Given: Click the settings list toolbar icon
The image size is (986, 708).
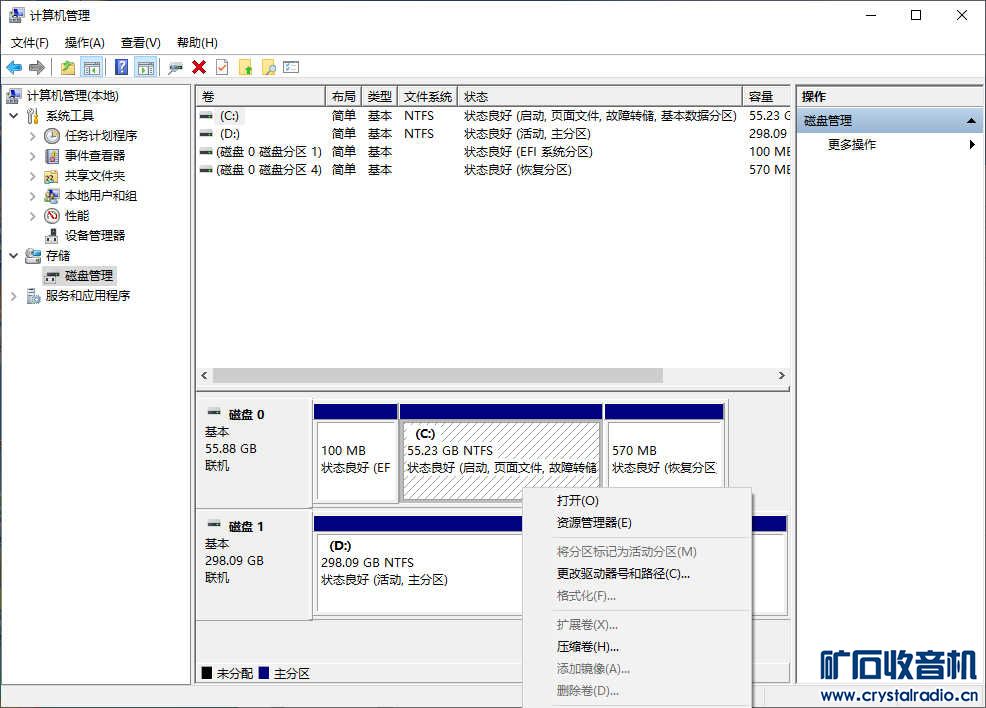Looking at the screenshot, I should pyautogui.click(x=291, y=67).
